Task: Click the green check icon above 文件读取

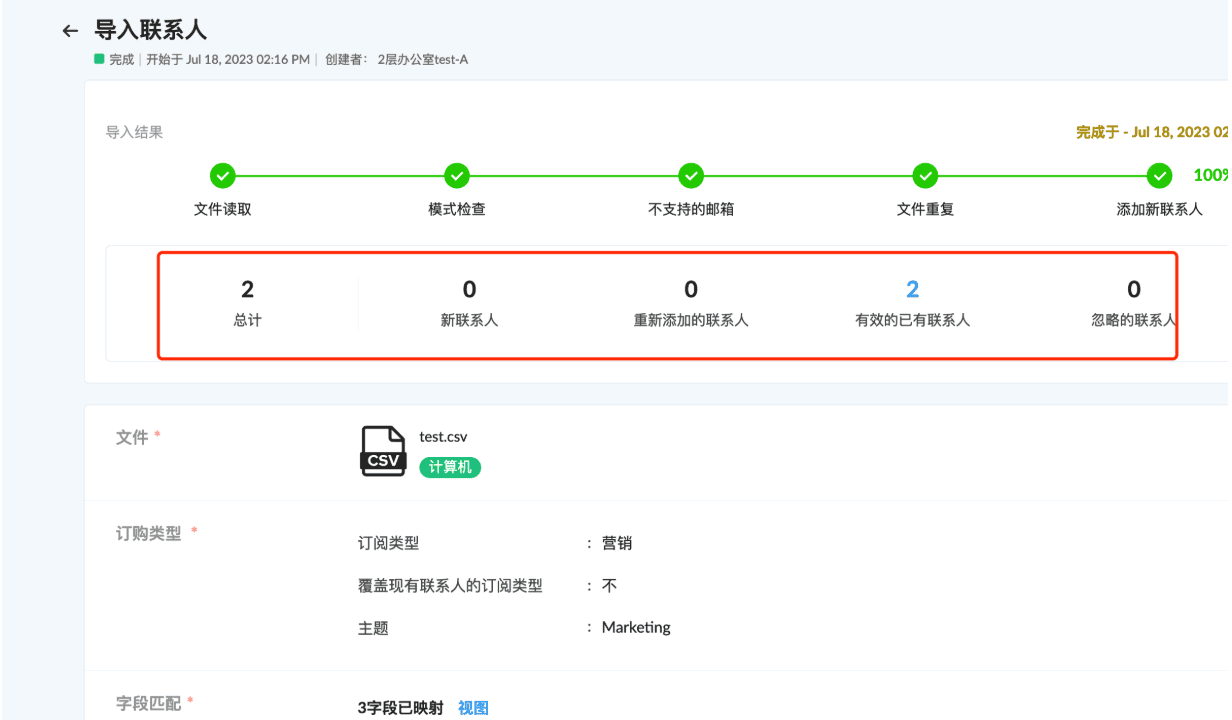Action: [222, 175]
